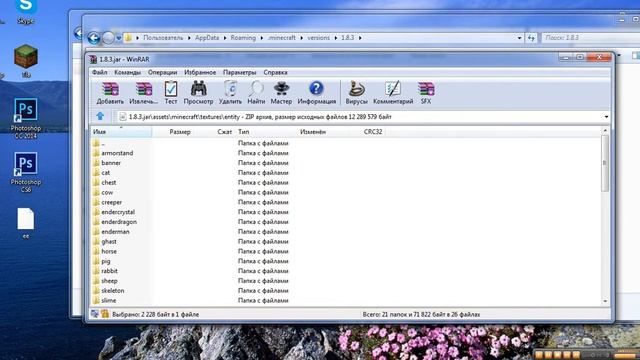Open the Комментарий toolbar icon
The image size is (640, 360).
click(393, 93)
